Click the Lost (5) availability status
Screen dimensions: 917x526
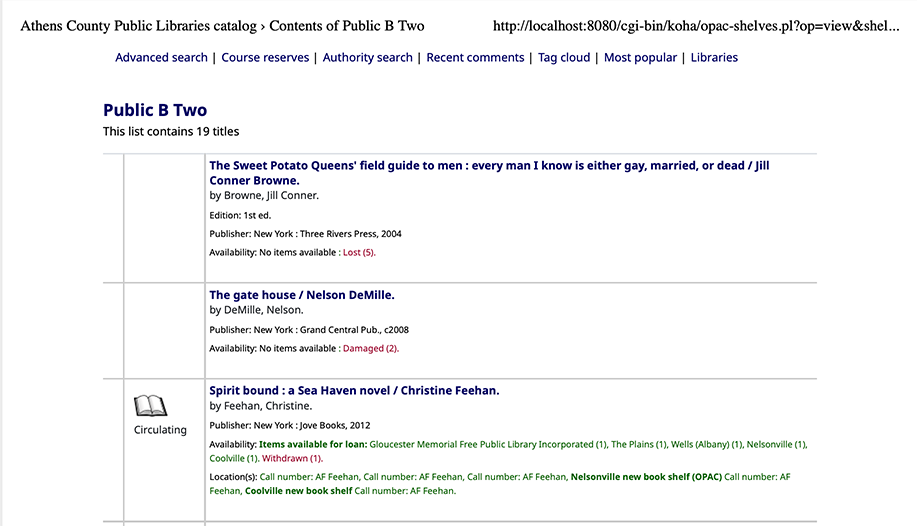coord(358,253)
